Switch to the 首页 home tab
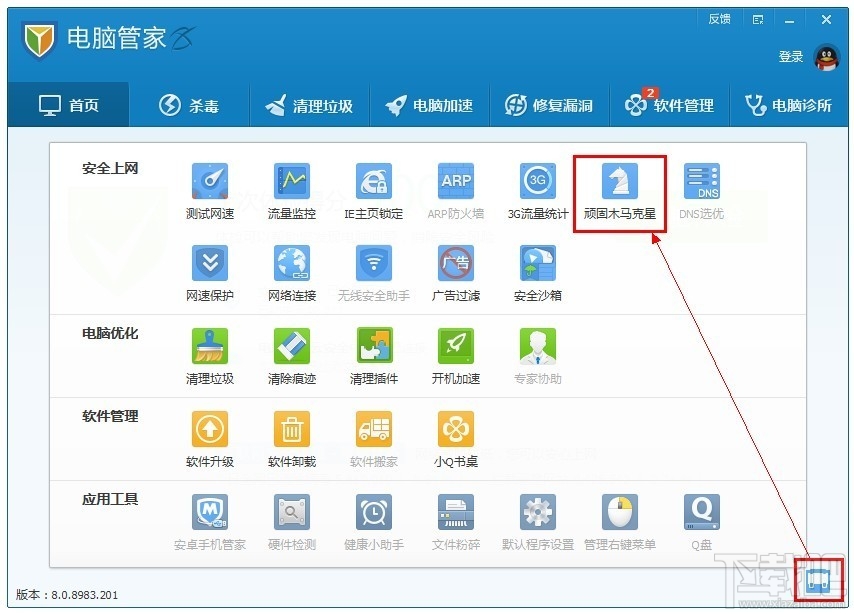 69,105
